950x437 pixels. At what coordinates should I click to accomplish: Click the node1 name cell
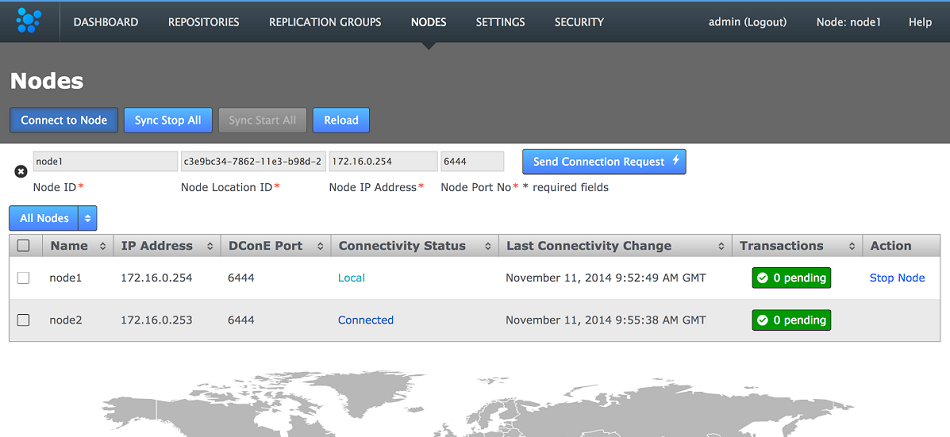[x=65, y=278]
